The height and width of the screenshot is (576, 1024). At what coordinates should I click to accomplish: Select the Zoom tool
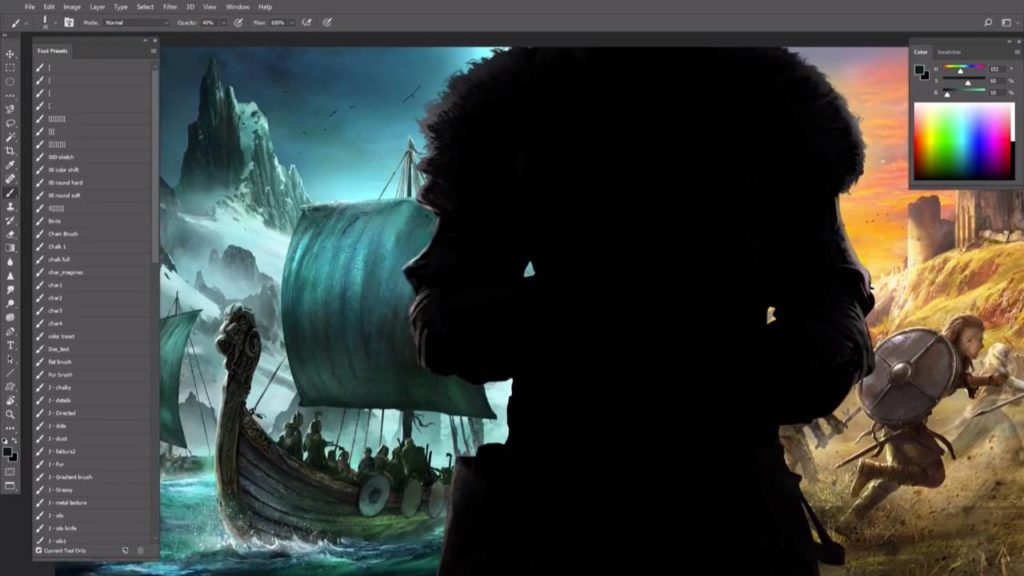(x=9, y=413)
